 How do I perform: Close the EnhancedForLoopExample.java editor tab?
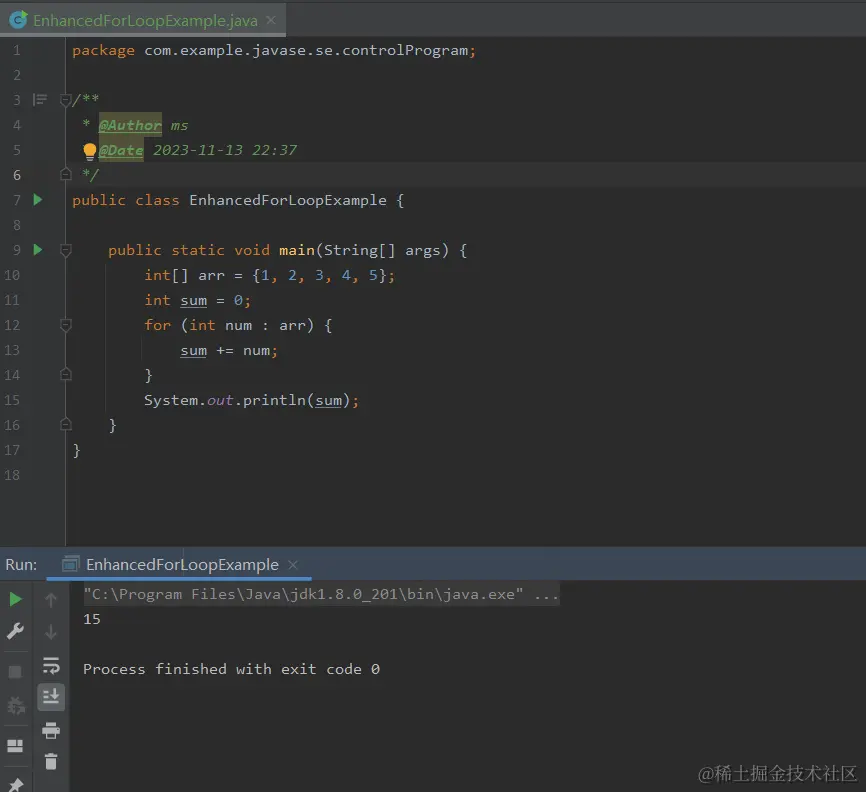click(x=271, y=20)
